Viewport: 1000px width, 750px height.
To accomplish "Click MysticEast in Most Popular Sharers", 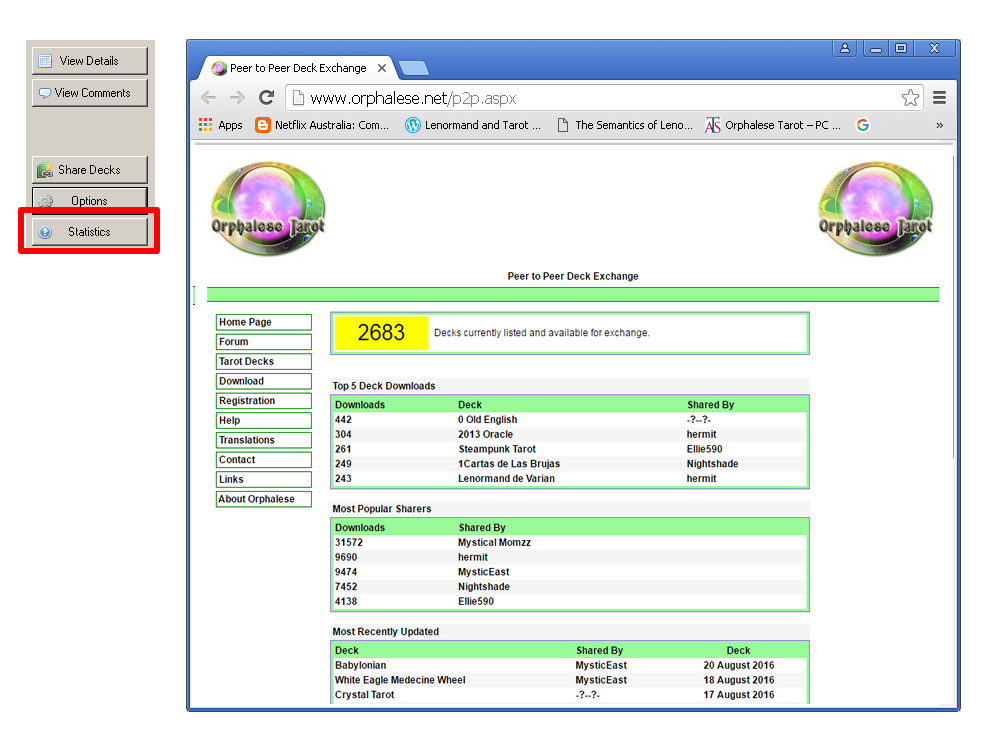I will click(x=483, y=572).
